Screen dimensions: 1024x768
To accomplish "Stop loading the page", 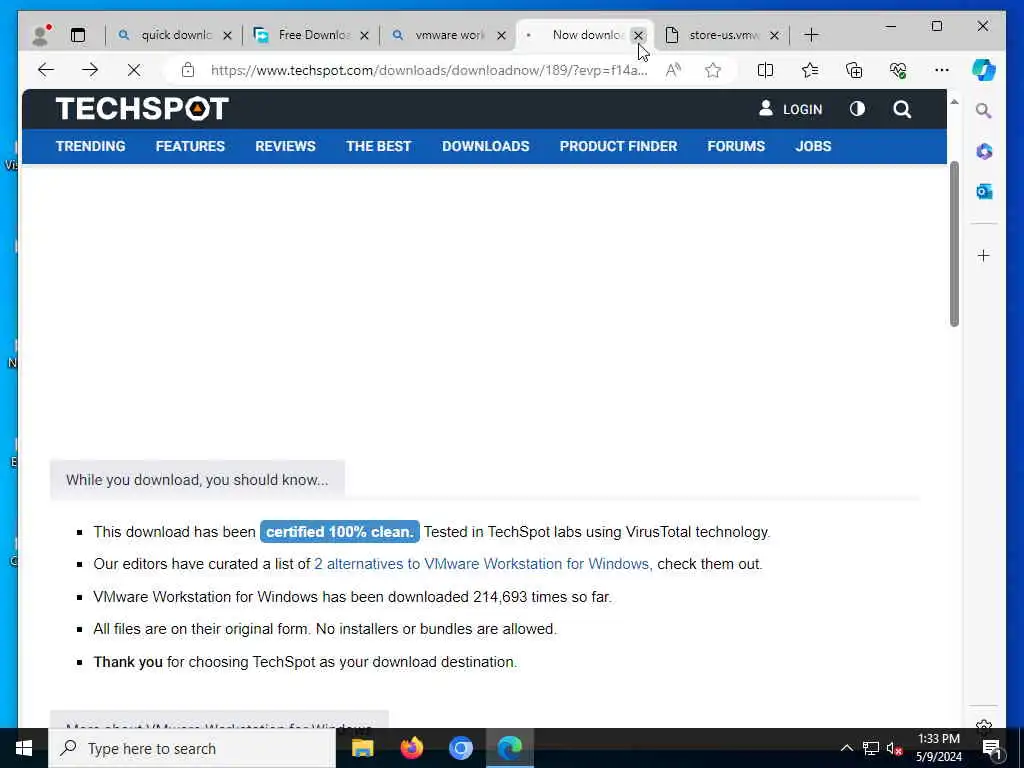I will point(134,70).
